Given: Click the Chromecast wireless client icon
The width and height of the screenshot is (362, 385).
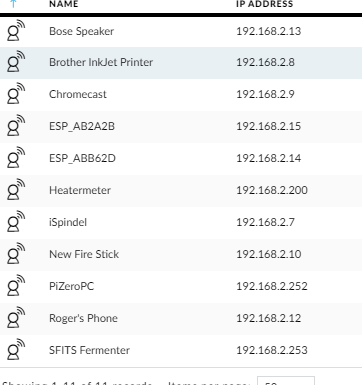Looking at the screenshot, I should pos(16,94).
